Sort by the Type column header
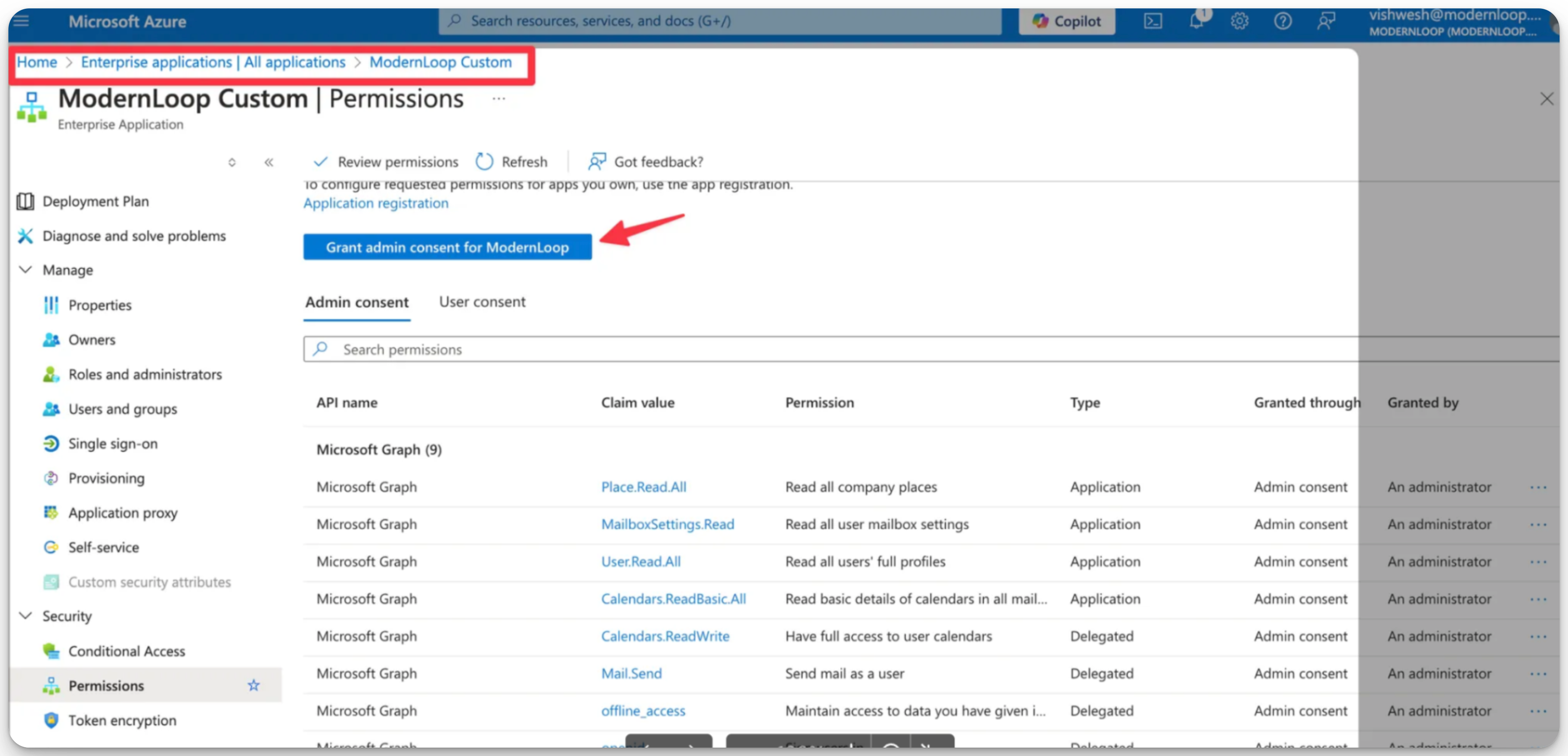 point(1085,402)
